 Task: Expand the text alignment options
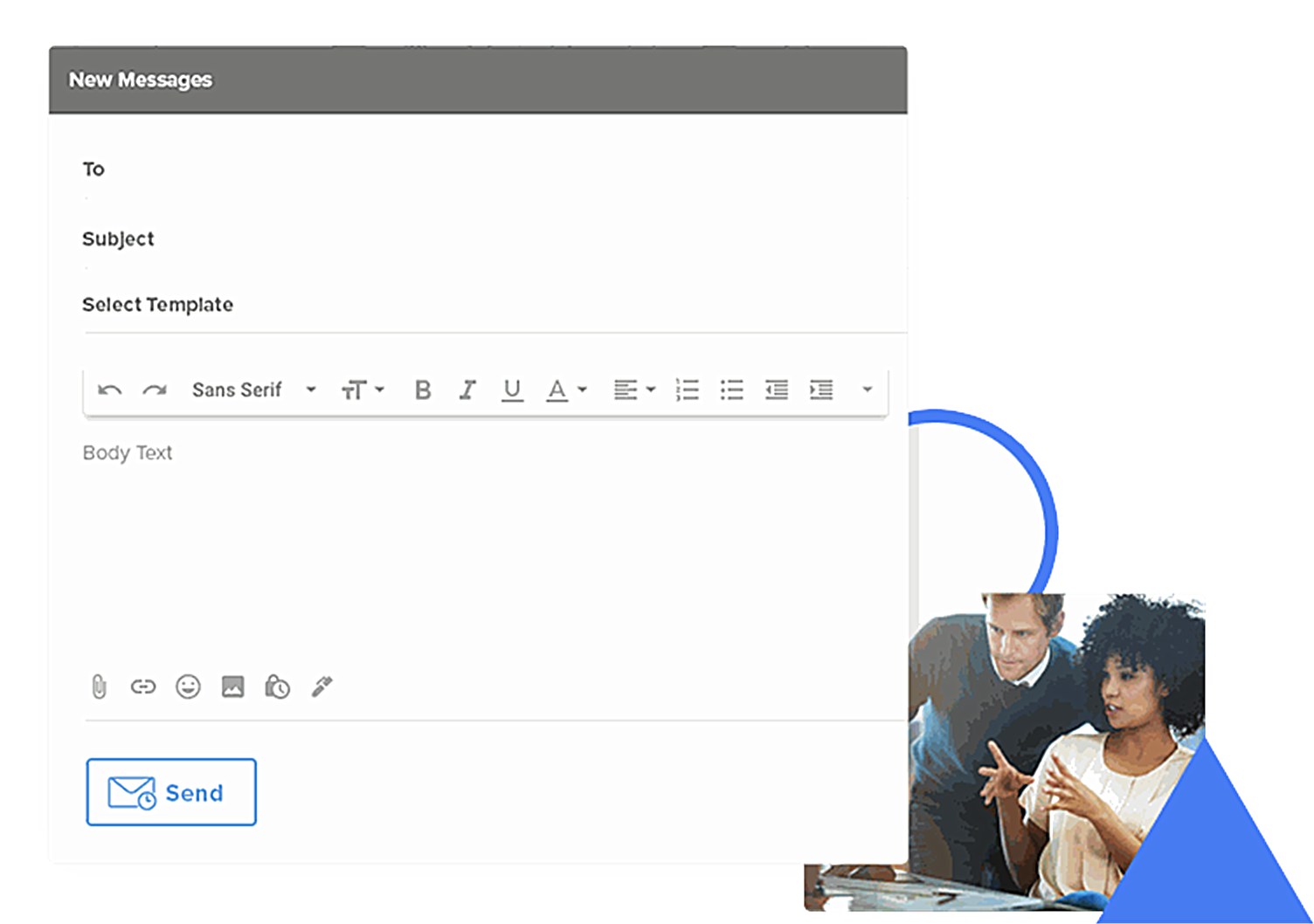pyautogui.click(x=634, y=390)
